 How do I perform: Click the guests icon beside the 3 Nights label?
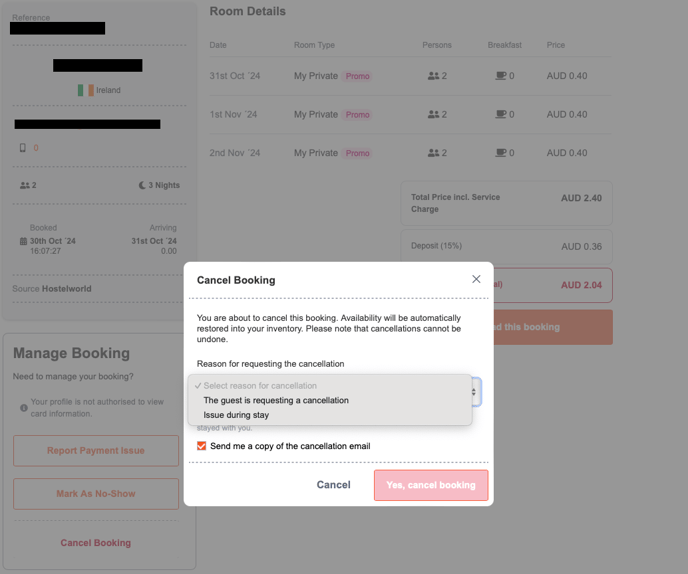pyautogui.click(x=25, y=186)
